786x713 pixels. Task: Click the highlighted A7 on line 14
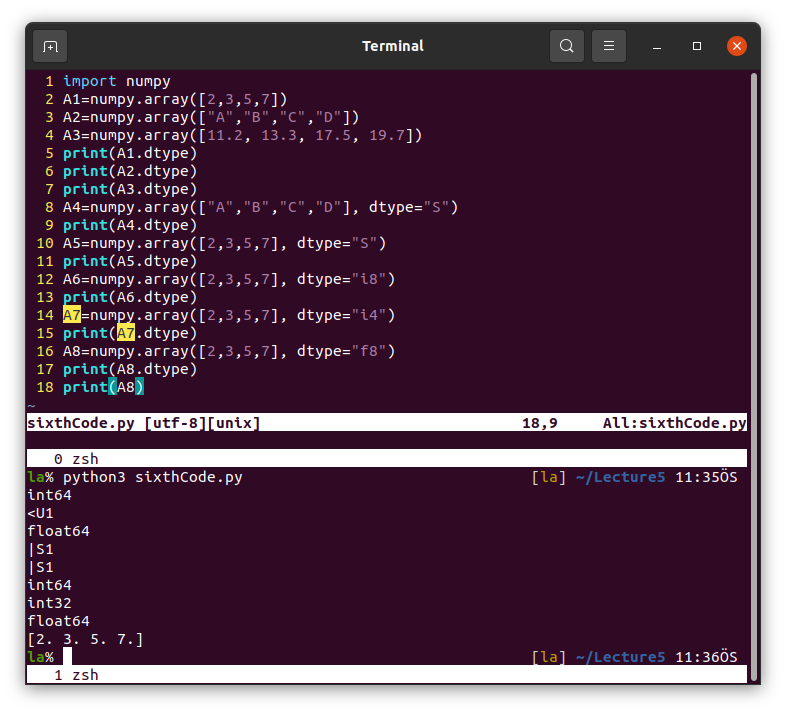(72, 315)
